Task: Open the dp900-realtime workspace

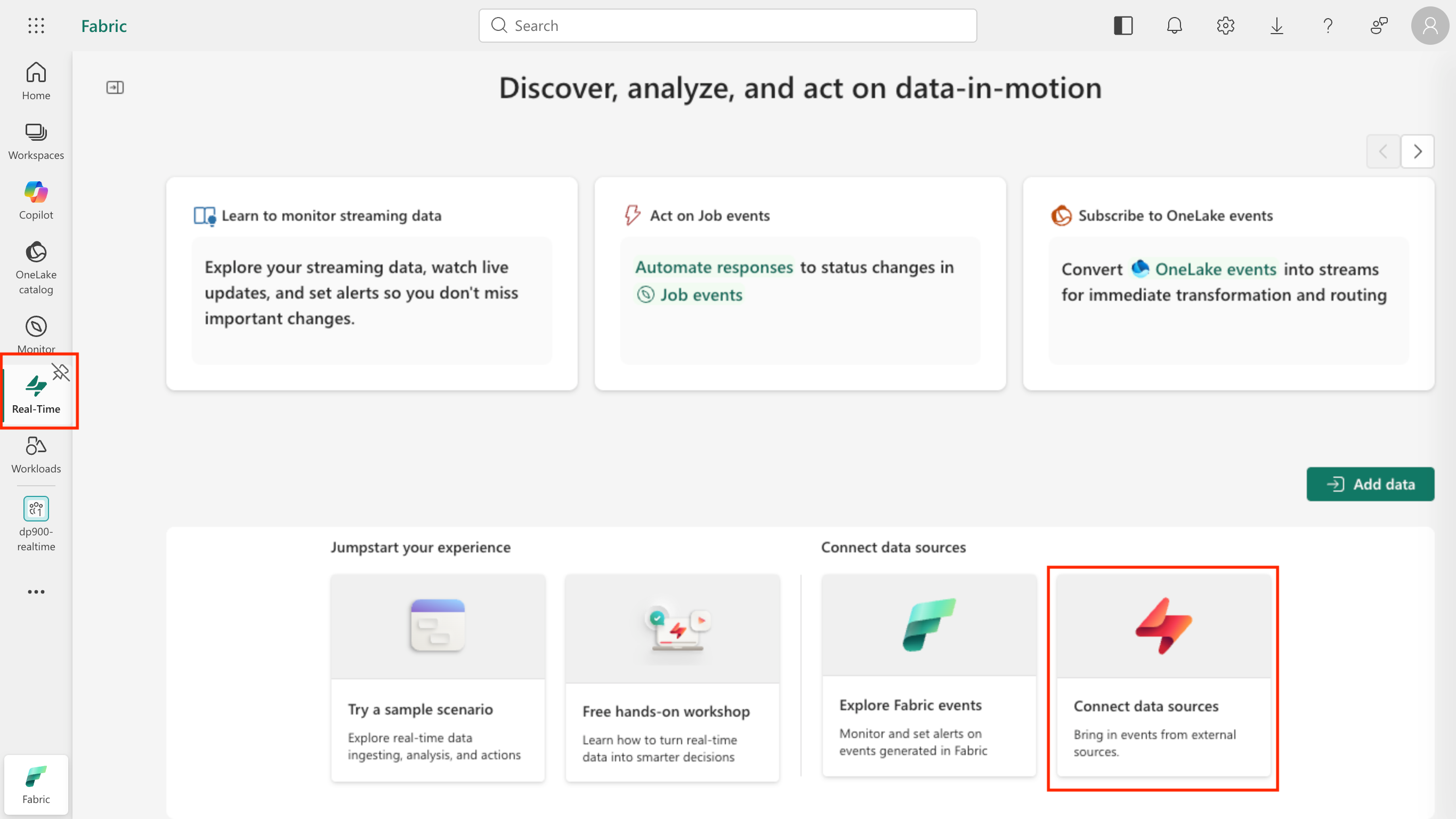Action: click(x=36, y=524)
